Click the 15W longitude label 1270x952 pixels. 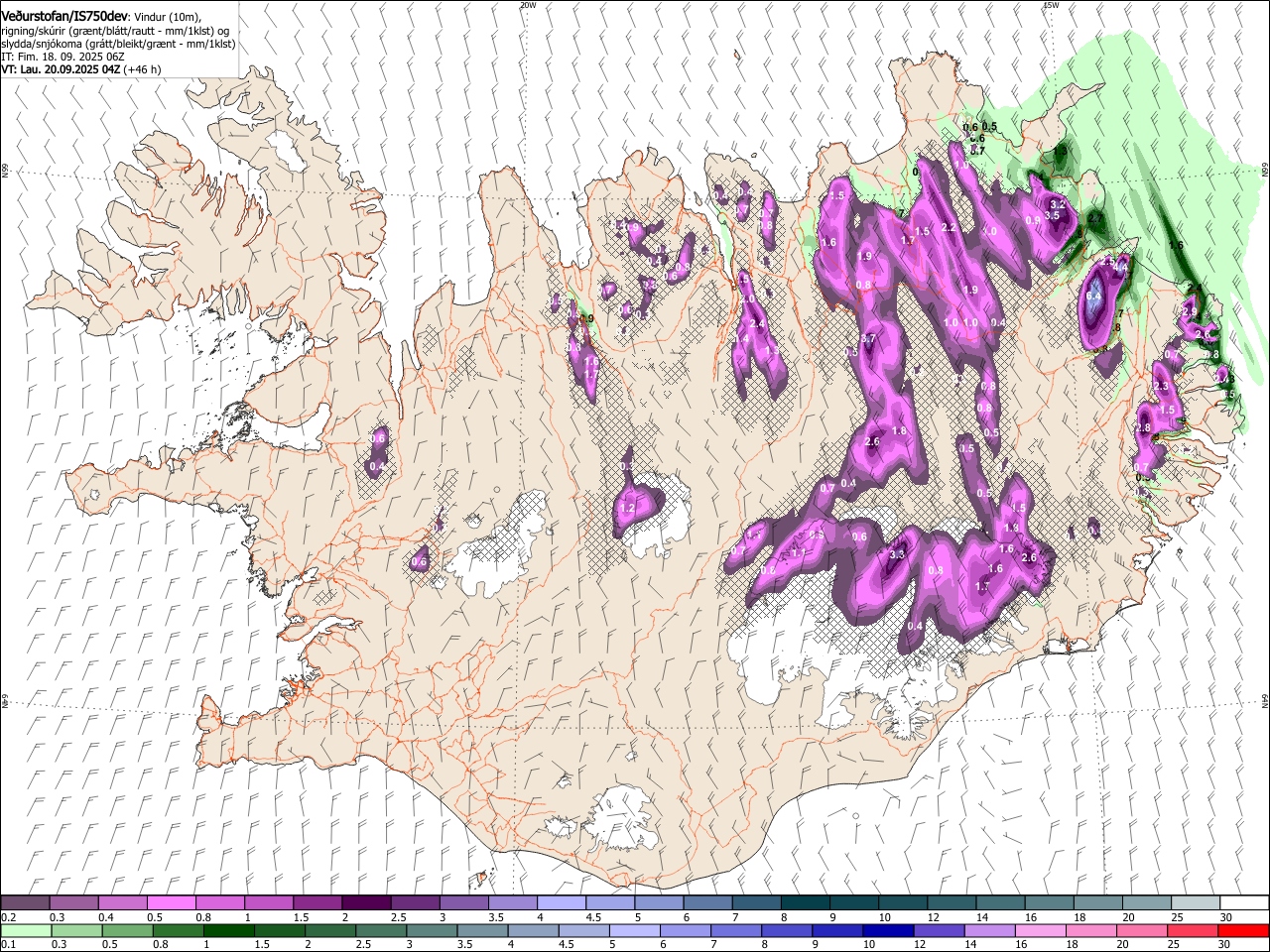[x=1051, y=5]
